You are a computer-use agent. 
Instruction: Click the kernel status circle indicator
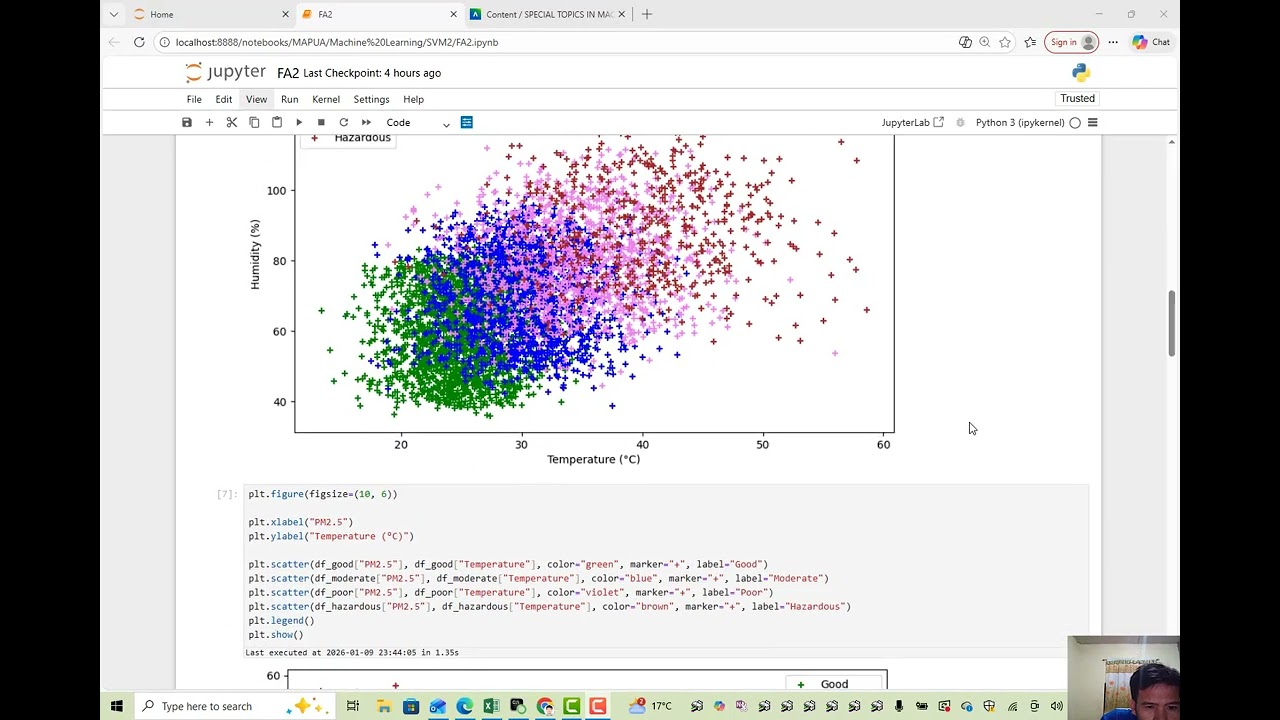[1075, 122]
